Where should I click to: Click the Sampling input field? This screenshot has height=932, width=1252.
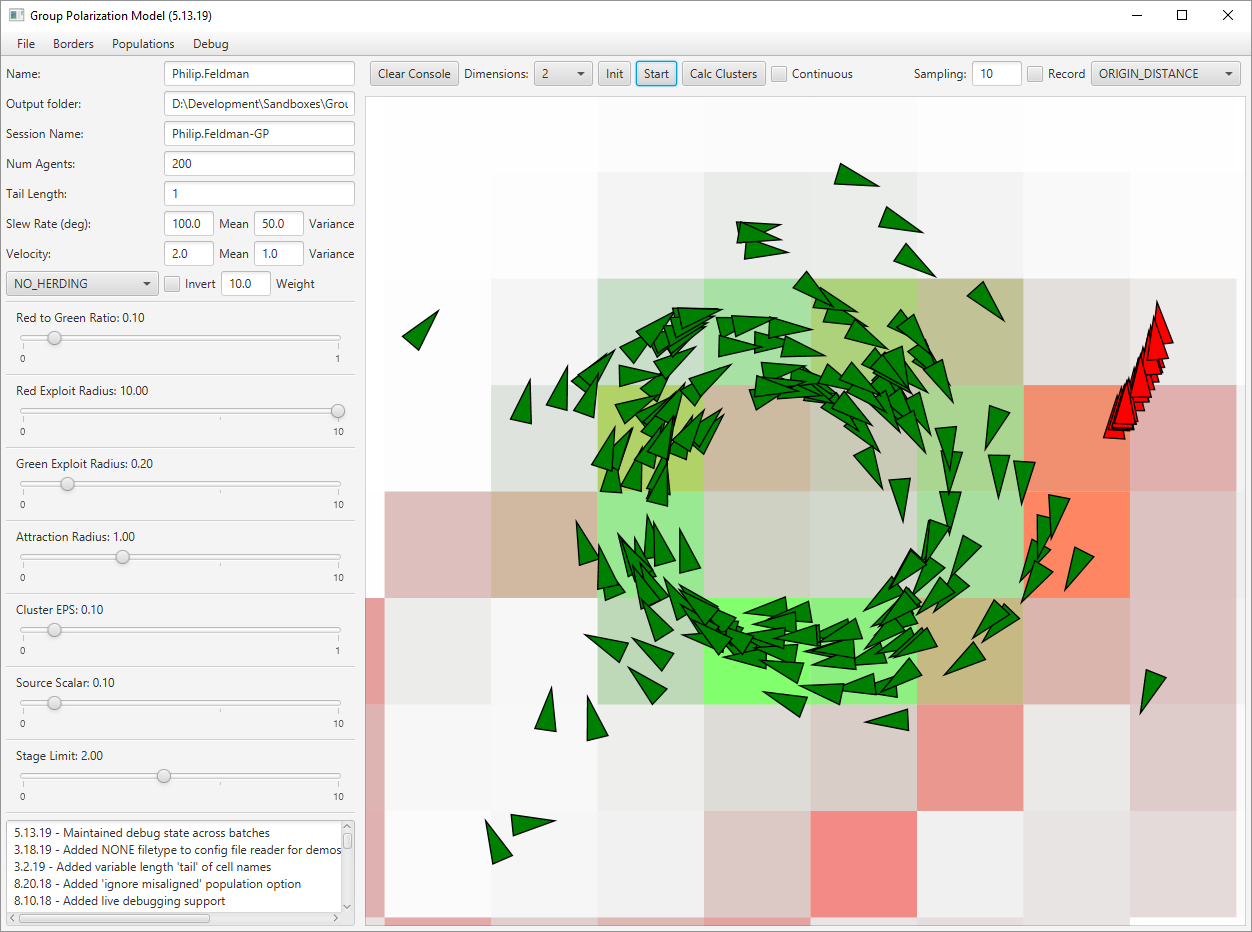[997, 74]
